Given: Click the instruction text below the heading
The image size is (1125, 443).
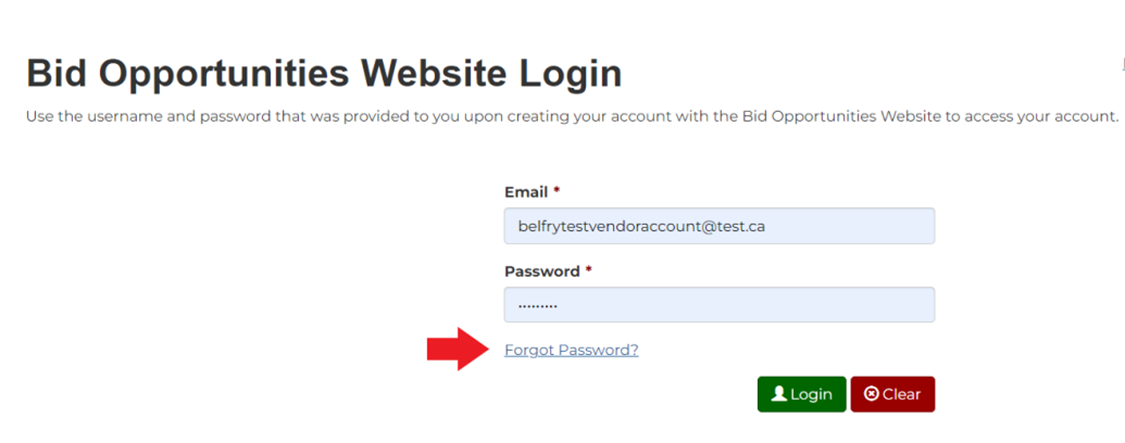Looking at the screenshot, I should [x=573, y=117].
